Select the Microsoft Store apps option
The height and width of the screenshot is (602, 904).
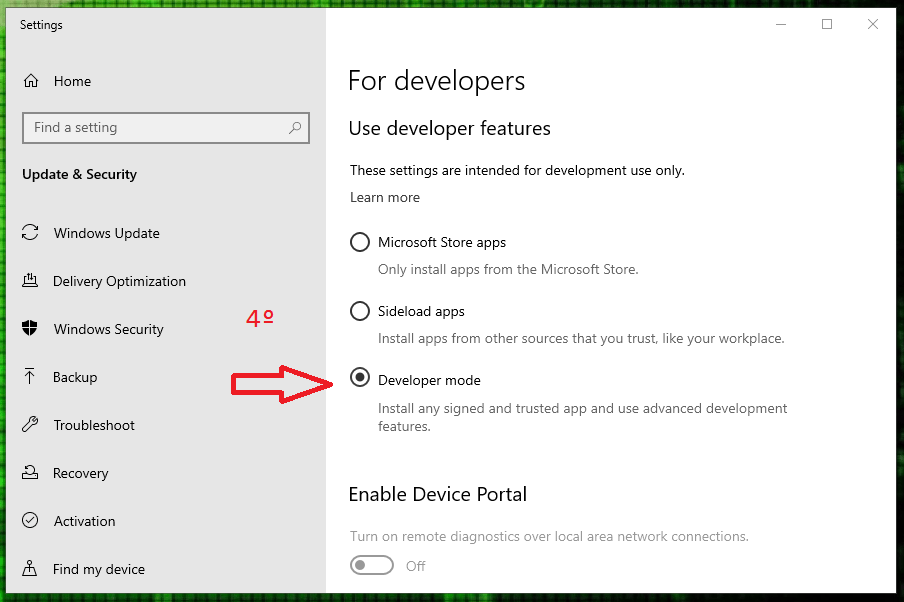click(360, 242)
